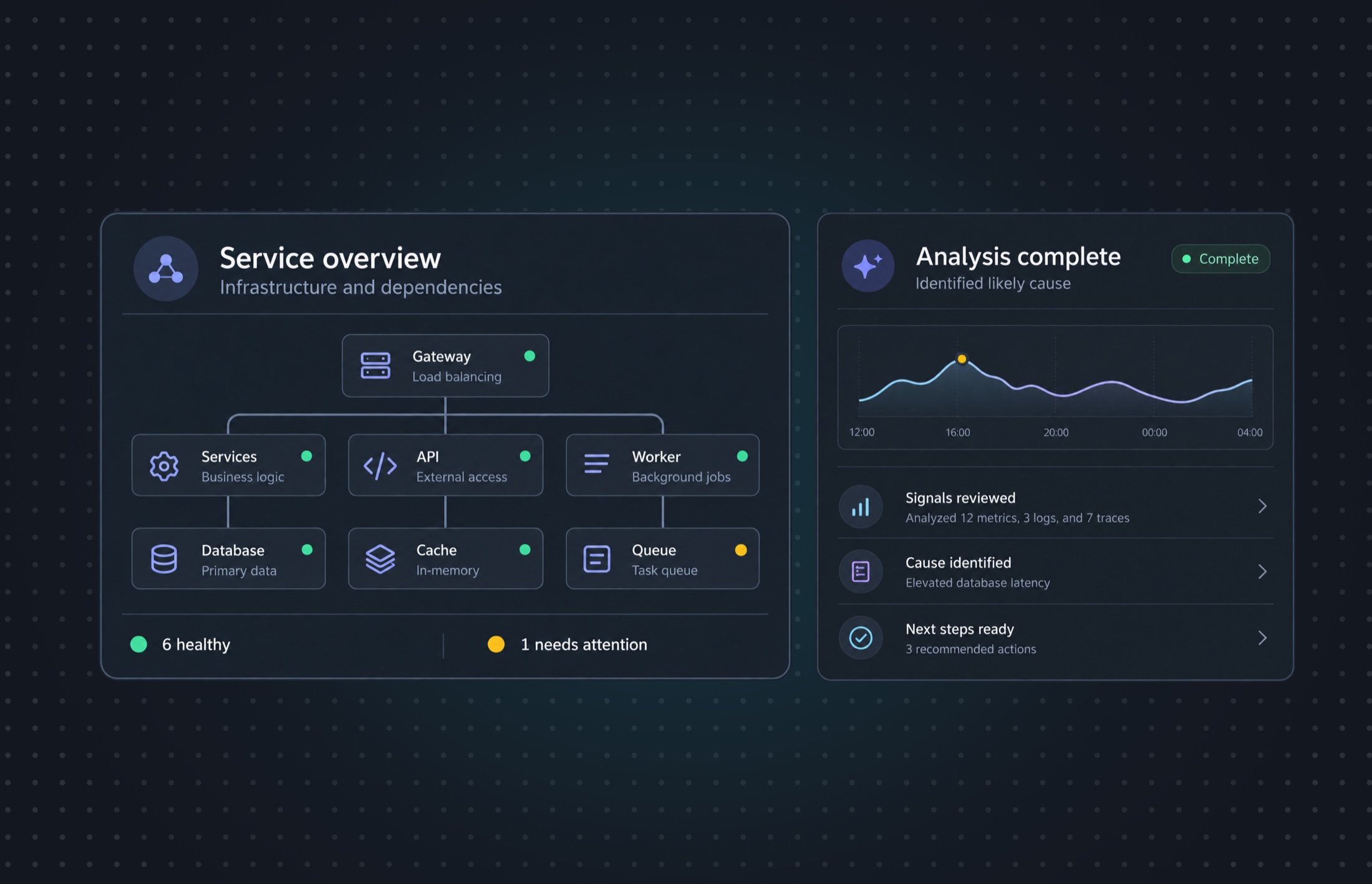
Task: Click the Cause identified document icon
Action: (x=861, y=571)
